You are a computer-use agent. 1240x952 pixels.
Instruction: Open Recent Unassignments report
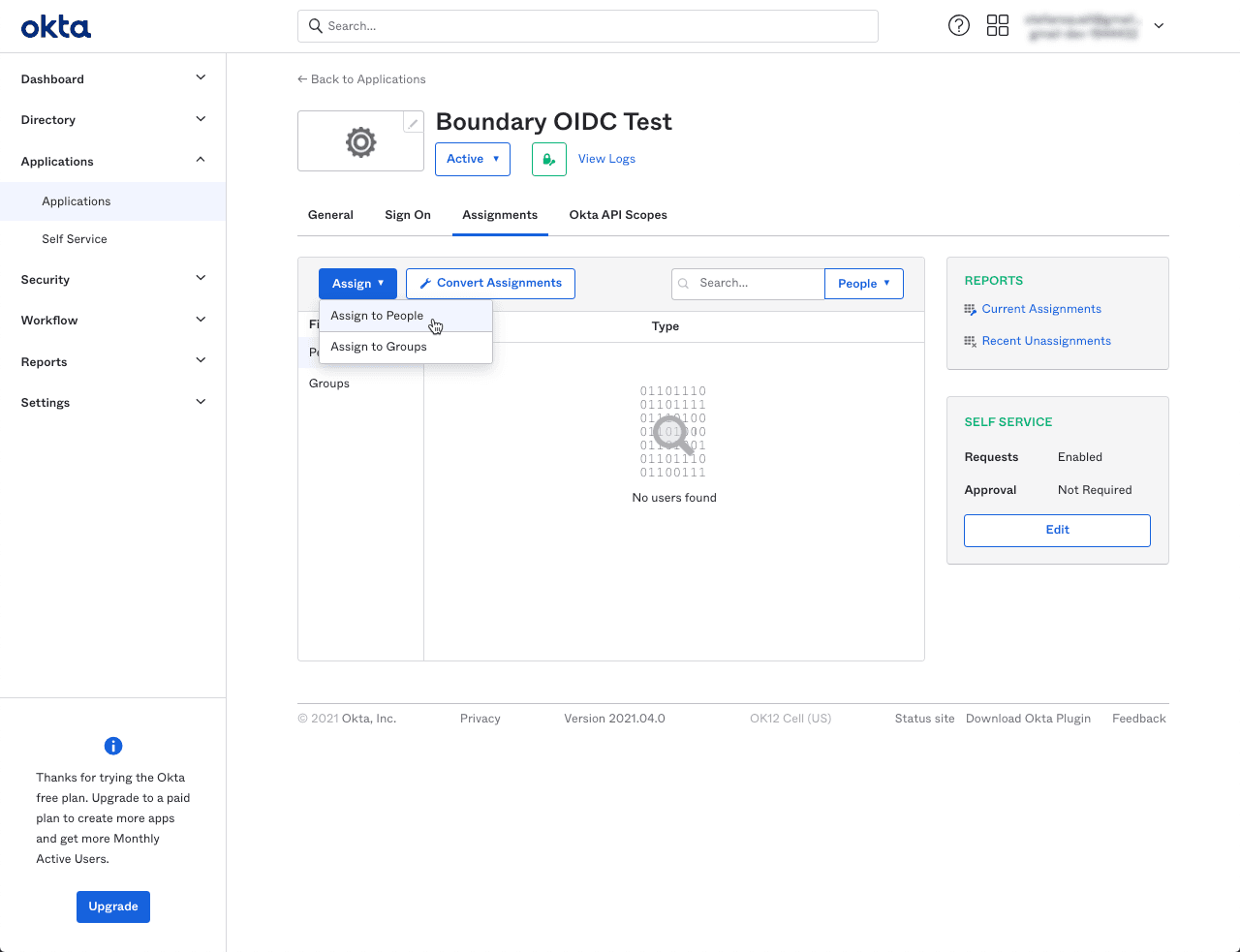point(1046,341)
